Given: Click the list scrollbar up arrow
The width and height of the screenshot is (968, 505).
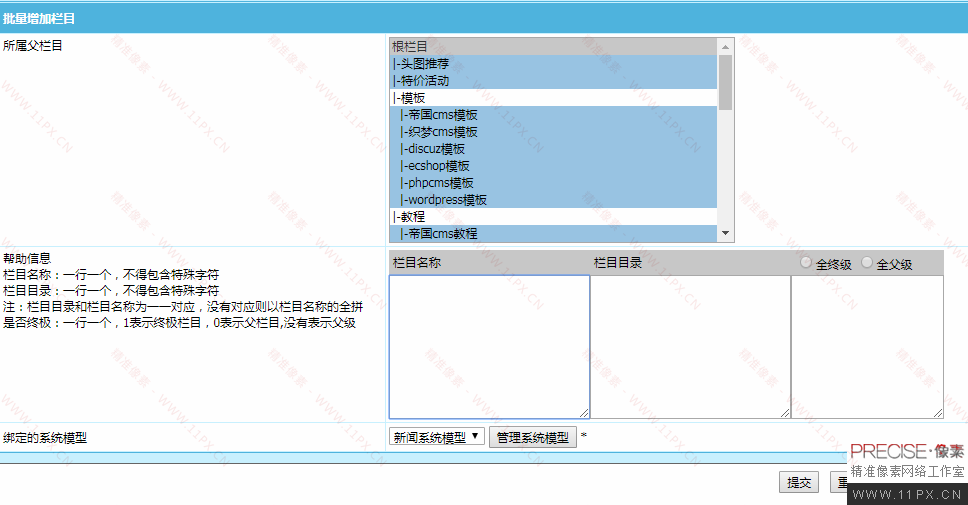Looking at the screenshot, I should 725,47.
